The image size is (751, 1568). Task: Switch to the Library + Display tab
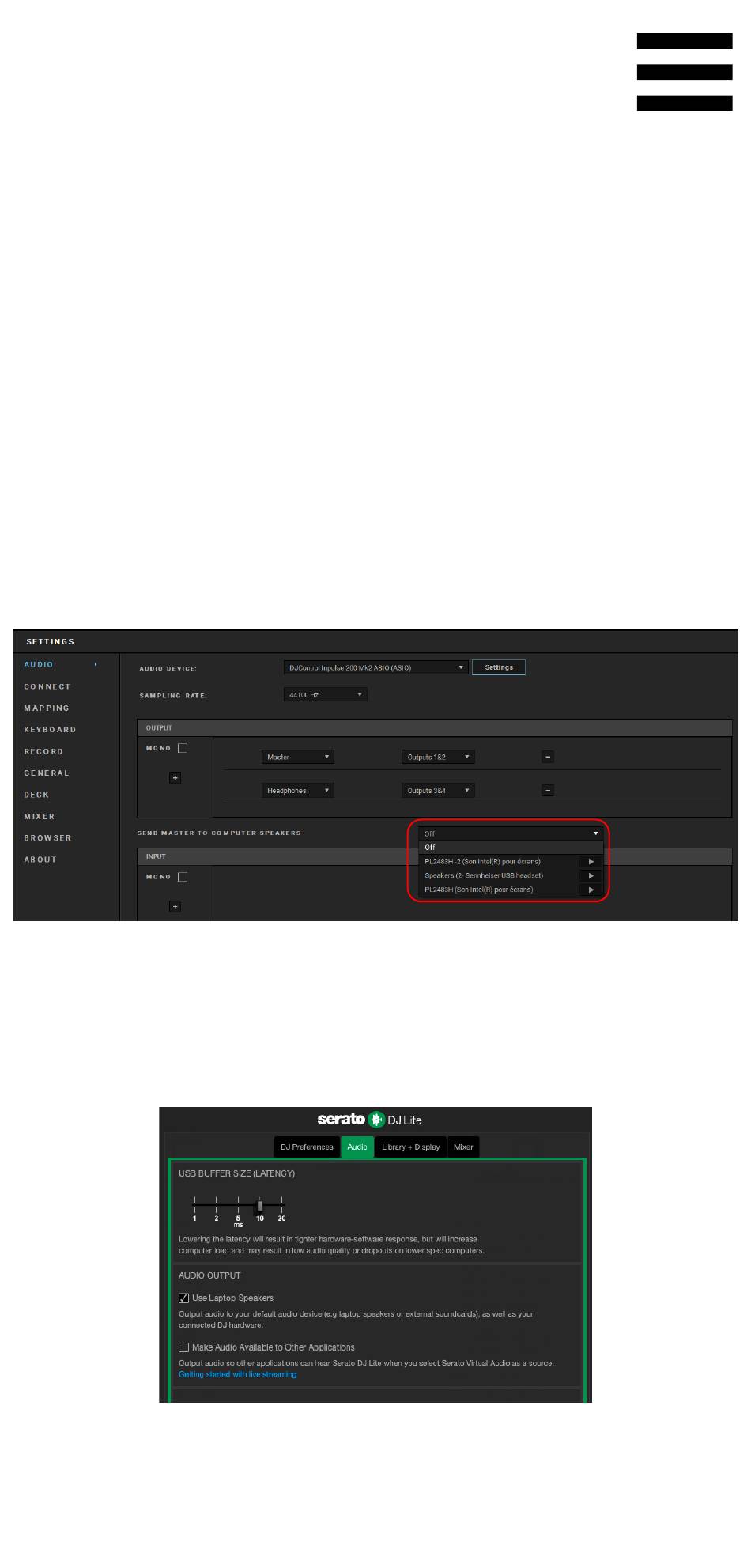click(410, 1147)
